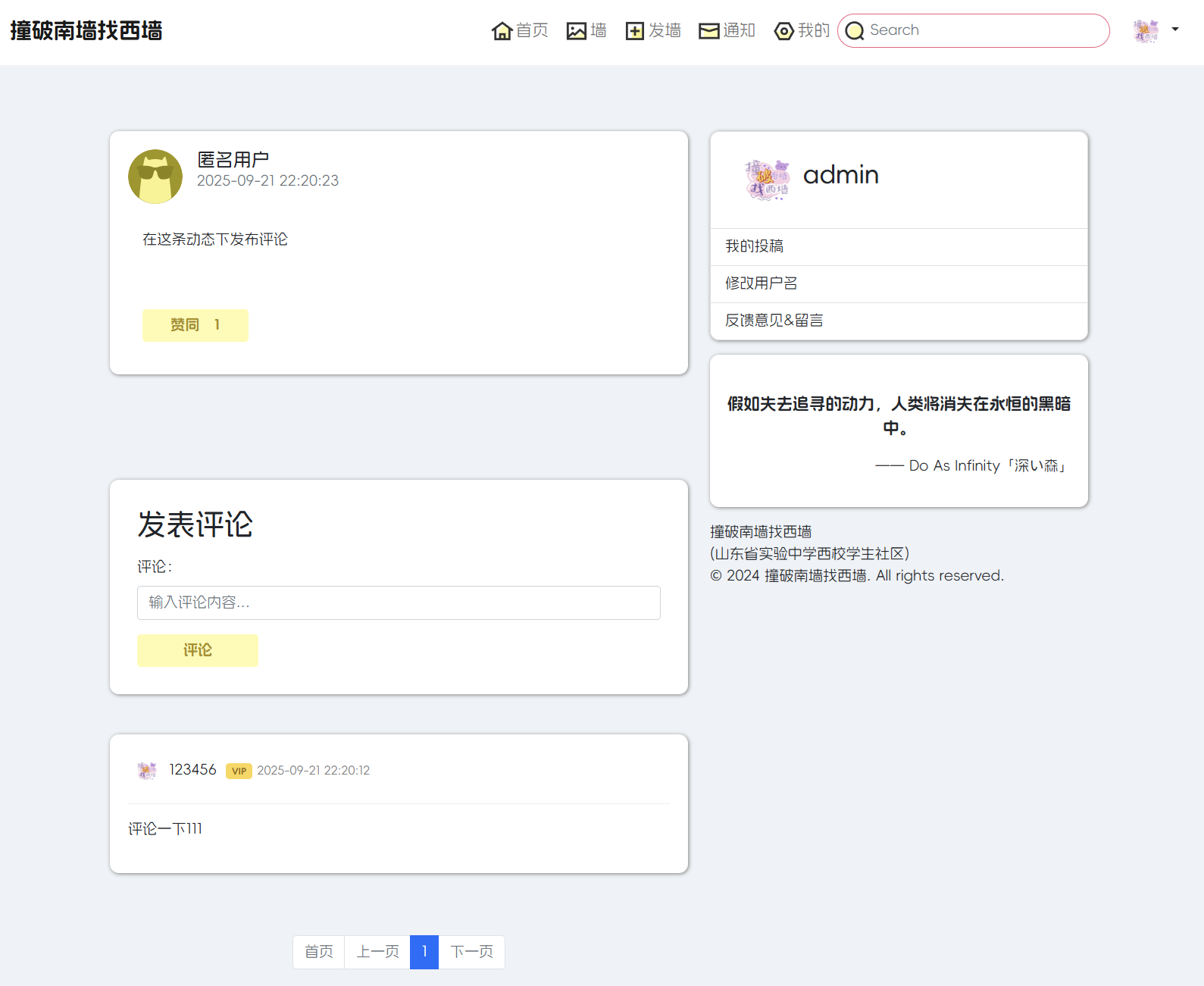This screenshot has width=1204, height=986.
Task: Open 修改用户名 in the sidebar
Action: [x=899, y=283]
